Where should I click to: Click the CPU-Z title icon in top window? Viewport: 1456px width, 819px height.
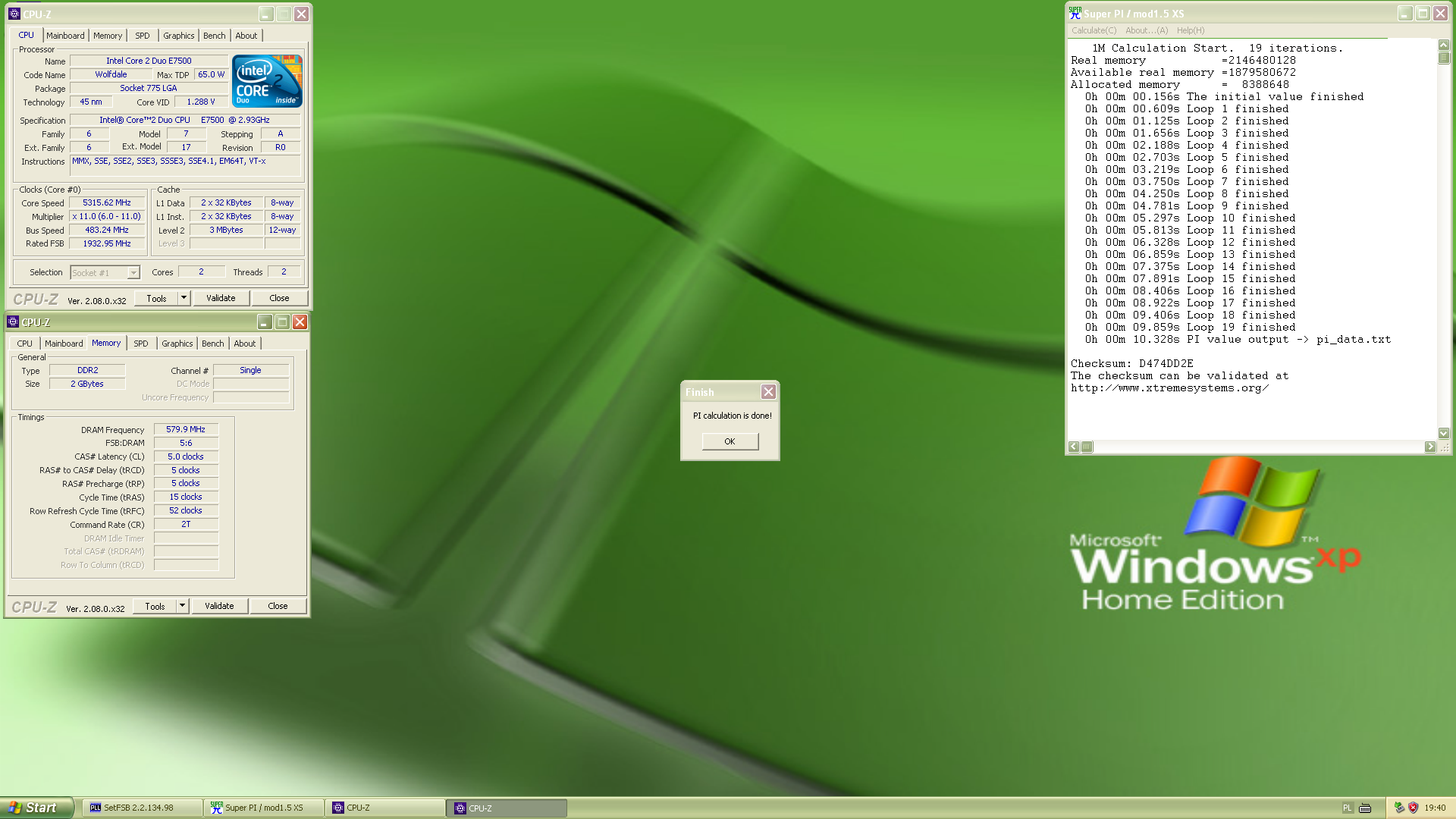pos(14,14)
